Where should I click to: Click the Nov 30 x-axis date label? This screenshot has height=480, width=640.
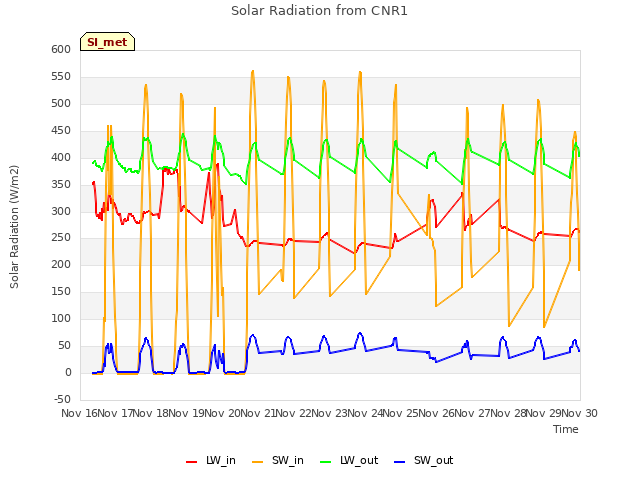[x=580, y=413]
